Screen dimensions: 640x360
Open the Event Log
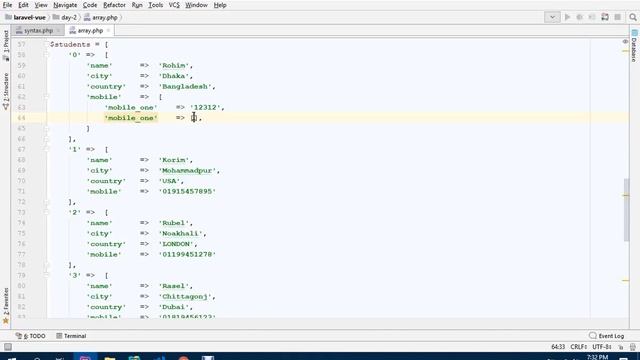point(607,336)
